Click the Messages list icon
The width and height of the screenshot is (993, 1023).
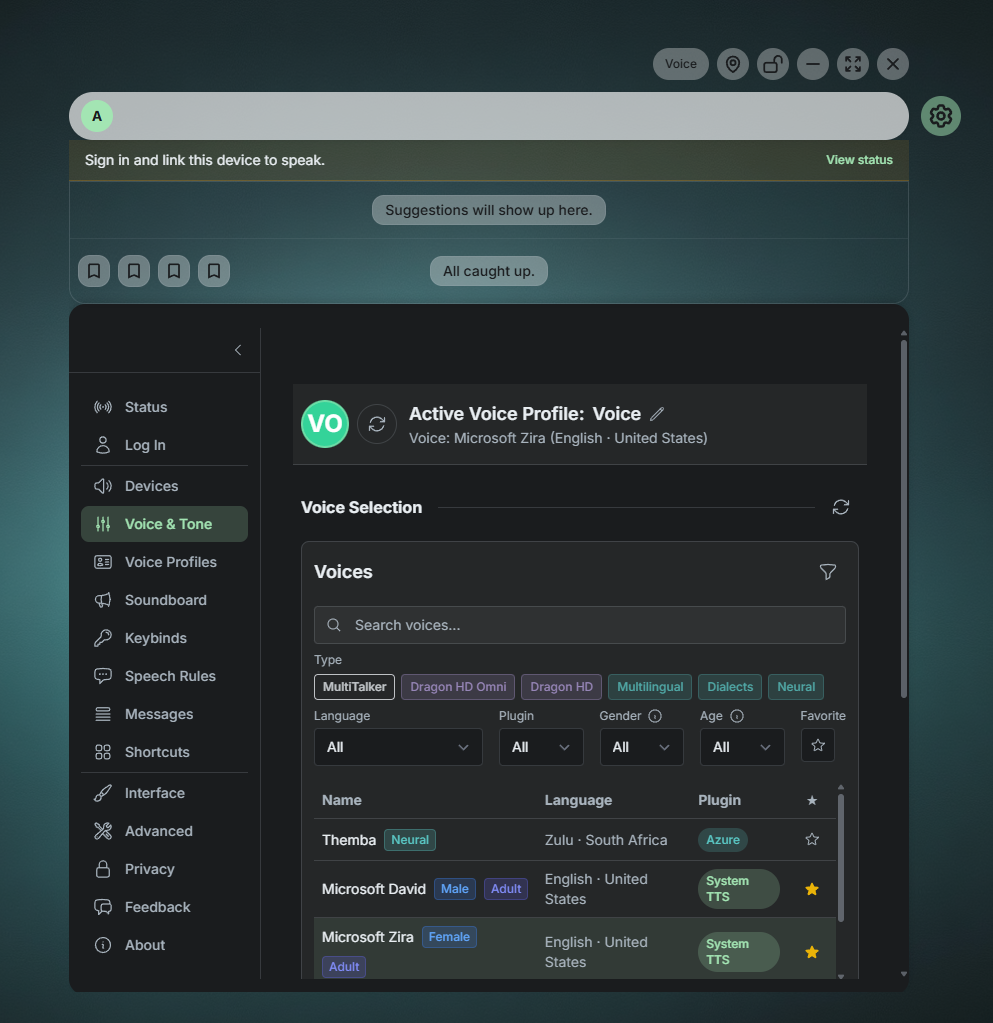click(x=102, y=714)
